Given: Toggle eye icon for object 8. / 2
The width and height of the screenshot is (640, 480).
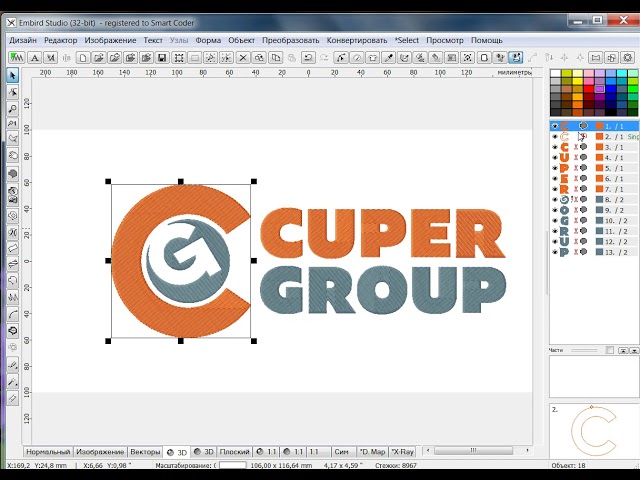Looking at the screenshot, I should tap(555, 200).
